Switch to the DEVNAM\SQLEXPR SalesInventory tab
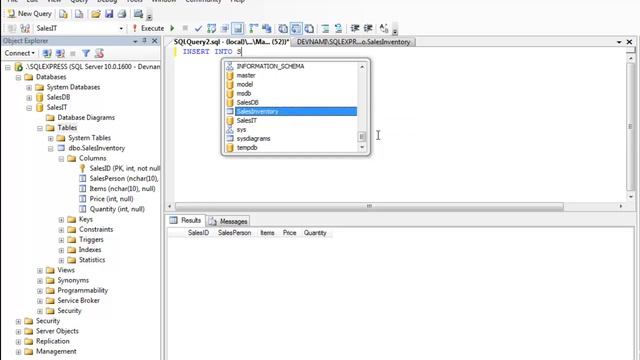The width and height of the screenshot is (640, 360). [x=353, y=42]
